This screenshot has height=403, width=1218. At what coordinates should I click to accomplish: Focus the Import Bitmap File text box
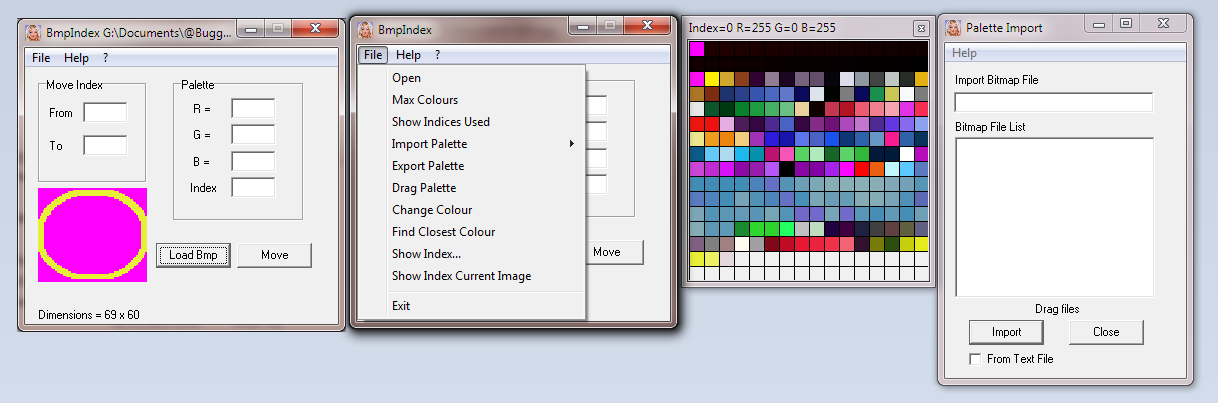tap(1054, 102)
